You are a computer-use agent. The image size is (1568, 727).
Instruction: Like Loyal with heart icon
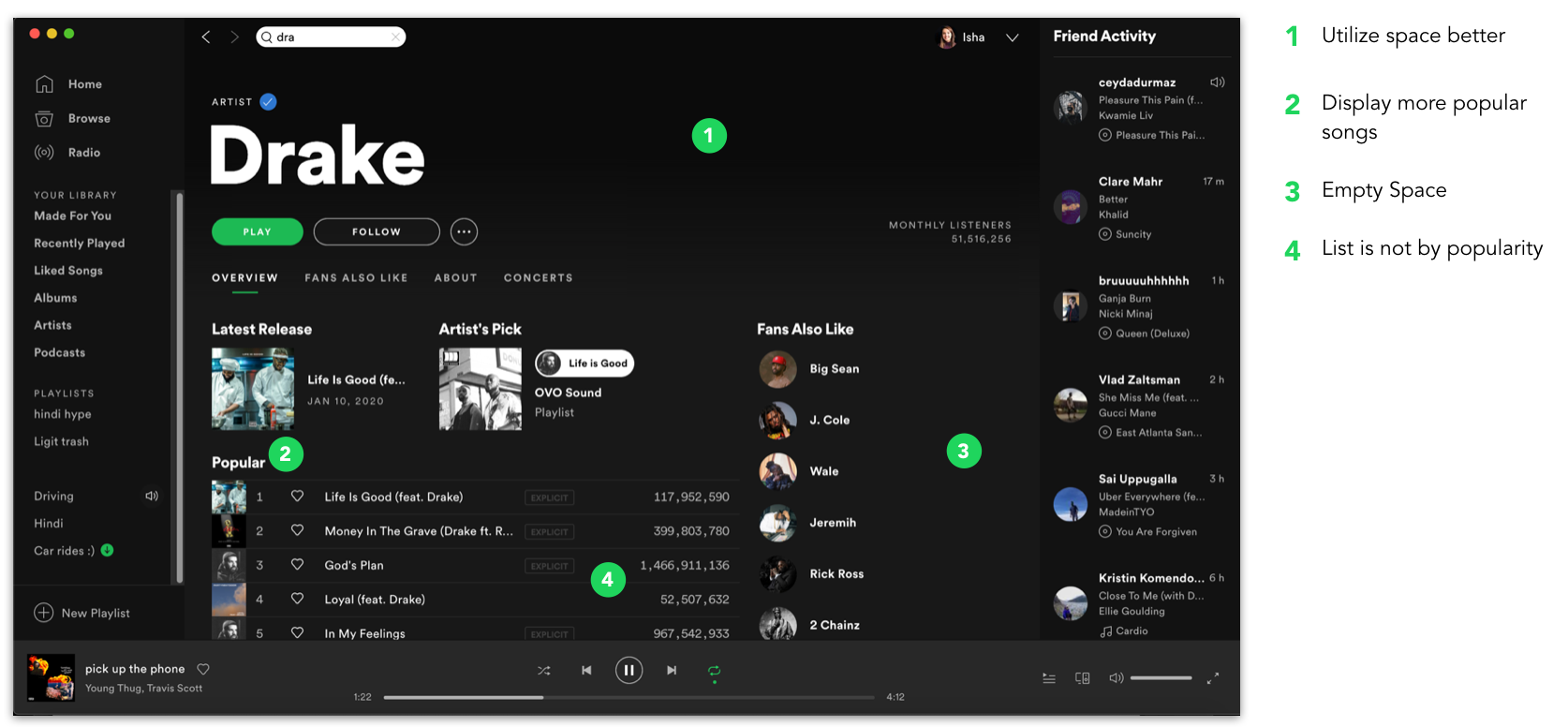tap(297, 599)
